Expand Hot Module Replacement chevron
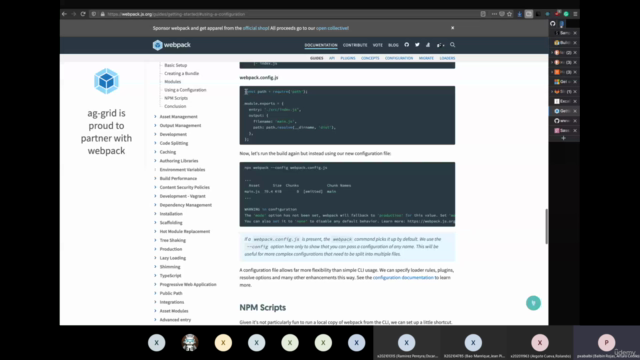This screenshot has width=640, height=360. [155, 231]
